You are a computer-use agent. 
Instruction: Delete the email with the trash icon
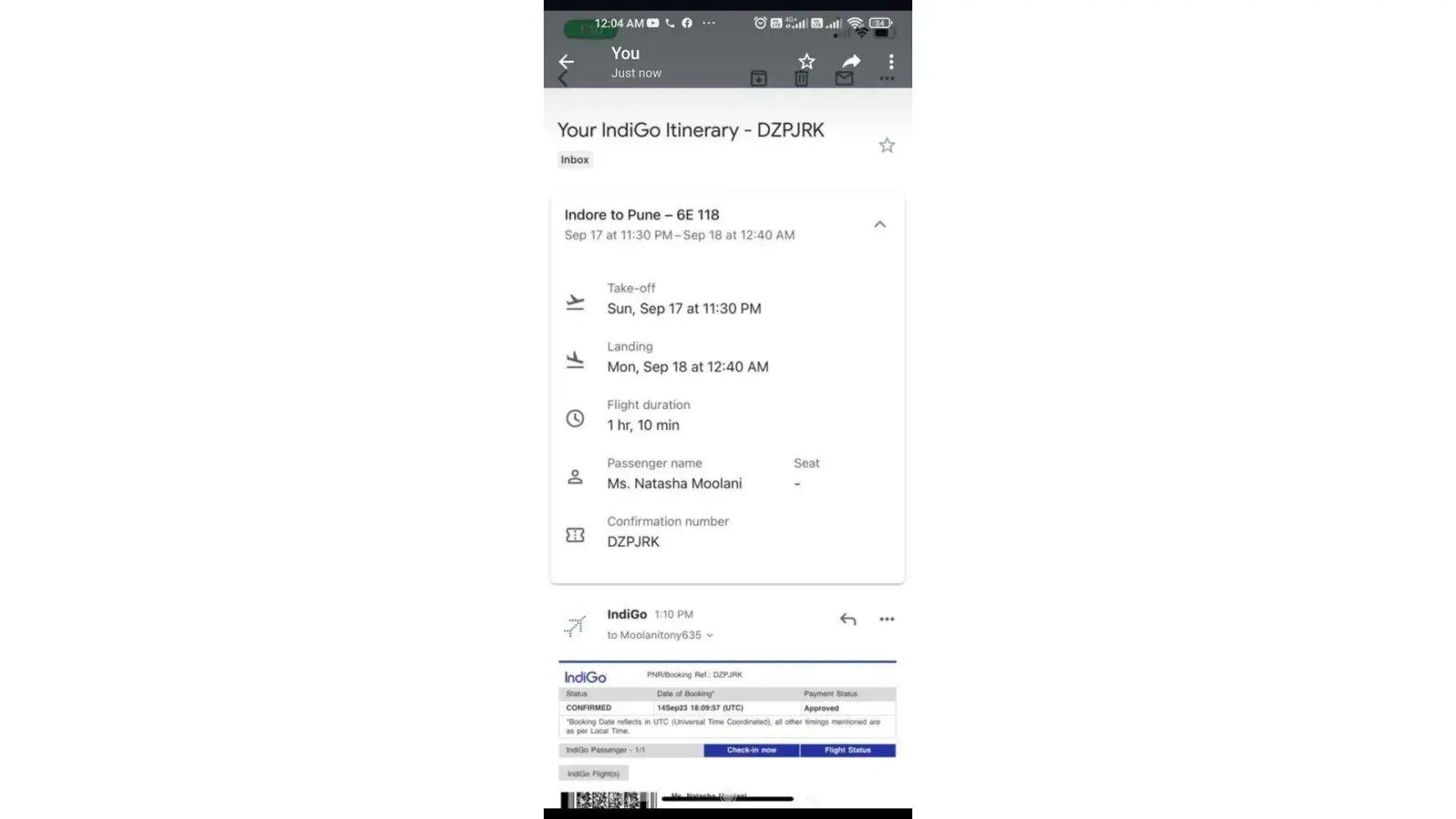pyautogui.click(x=802, y=79)
